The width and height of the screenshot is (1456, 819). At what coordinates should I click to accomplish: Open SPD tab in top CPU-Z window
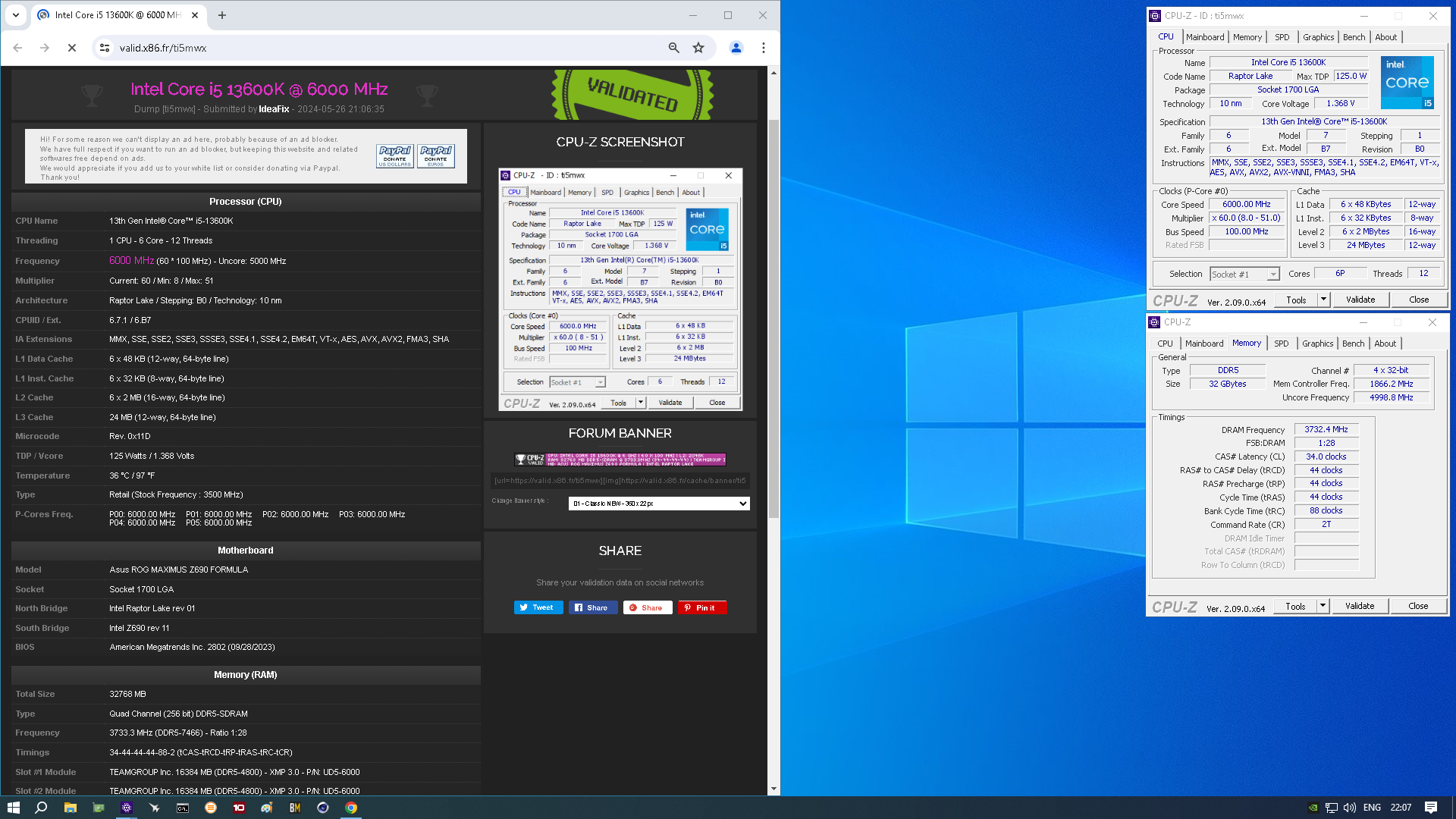pyautogui.click(x=1282, y=37)
